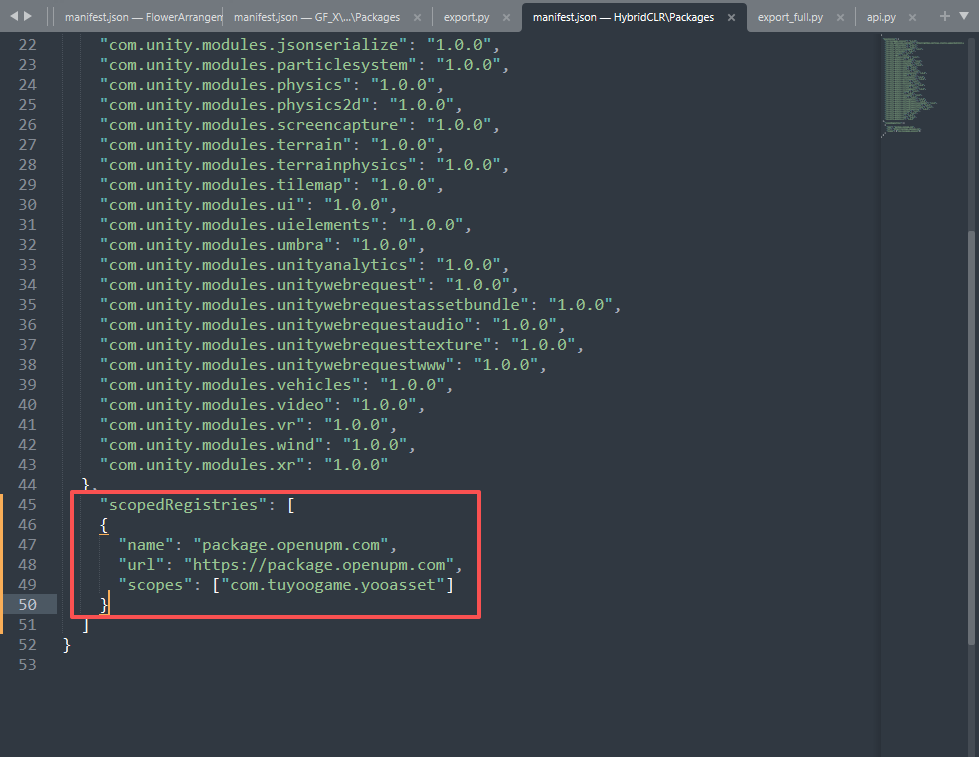Go to next tab using right arrow
Image resolution: width=979 pixels, height=757 pixels.
point(27,16)
